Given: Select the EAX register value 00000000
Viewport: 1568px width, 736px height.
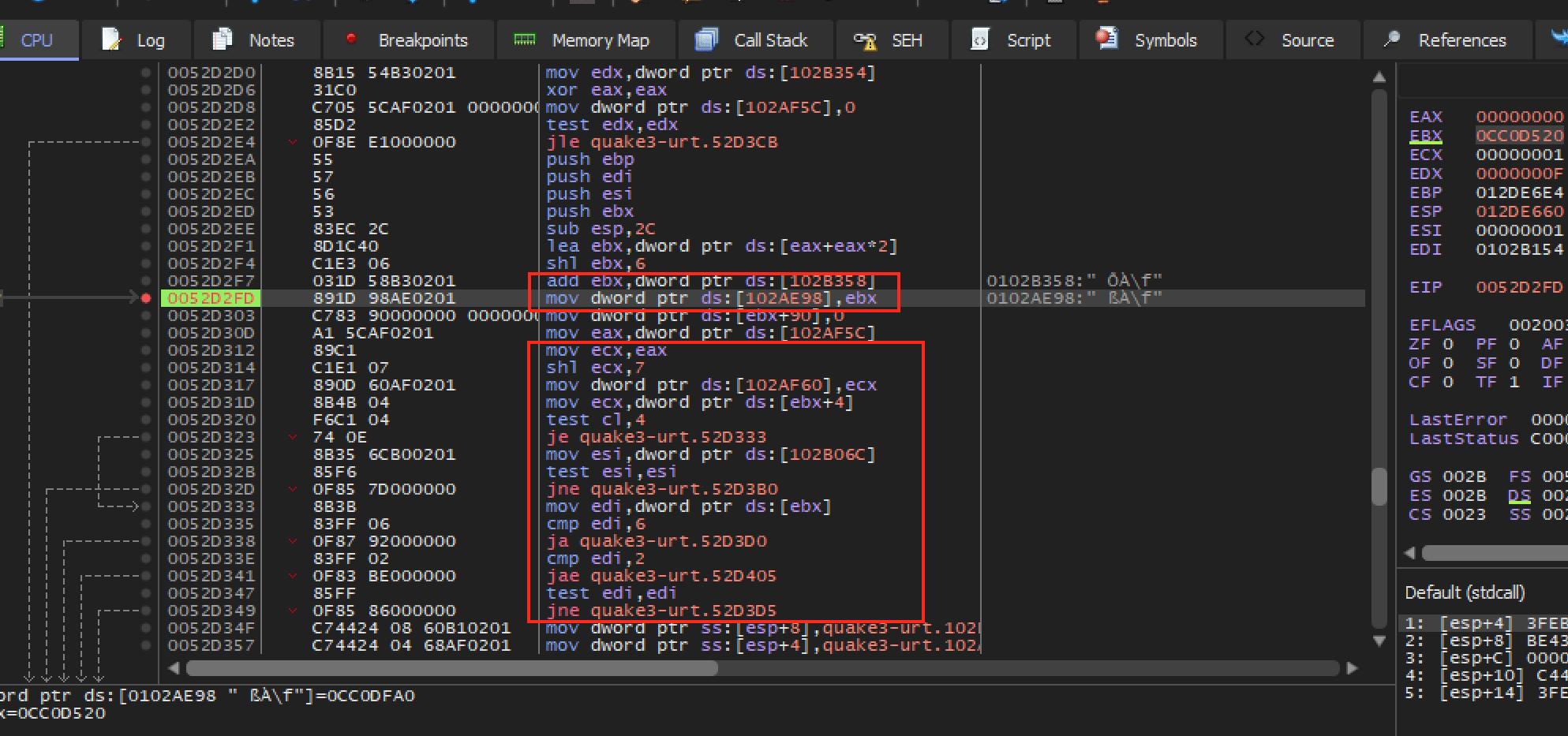Looking at the screenshot, I should [1520, 117].
